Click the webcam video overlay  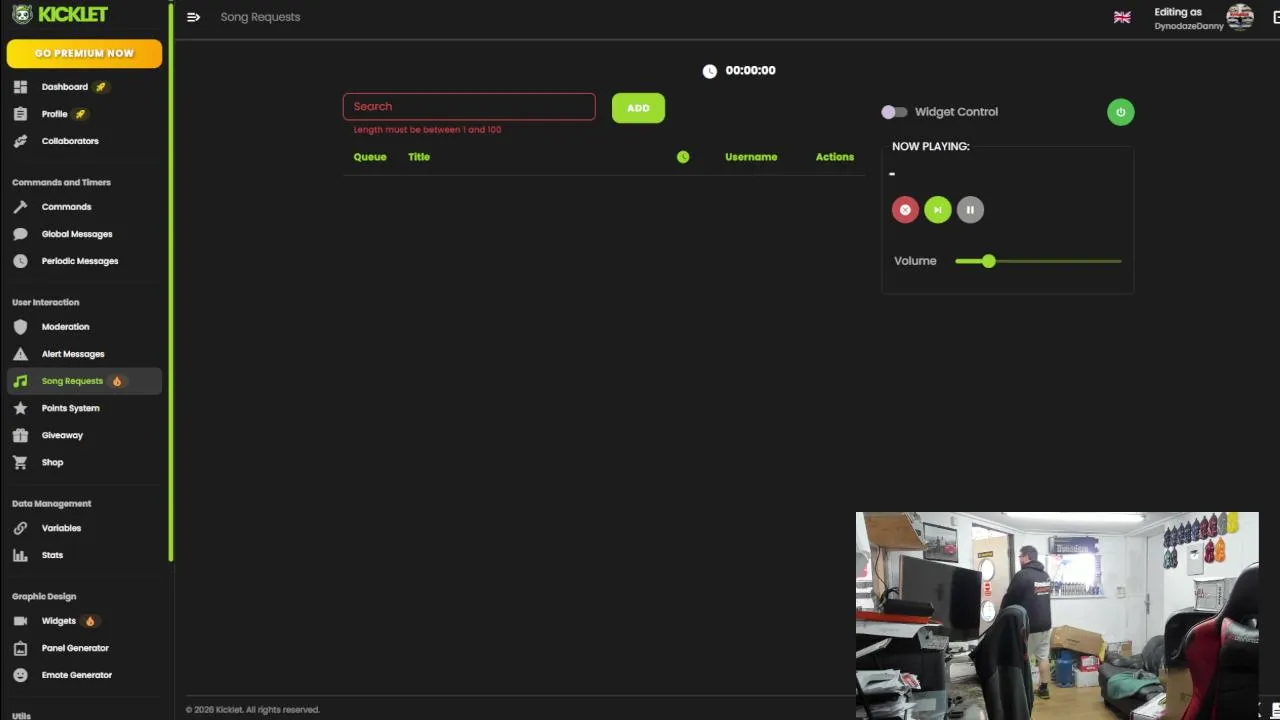(1057, 616)
